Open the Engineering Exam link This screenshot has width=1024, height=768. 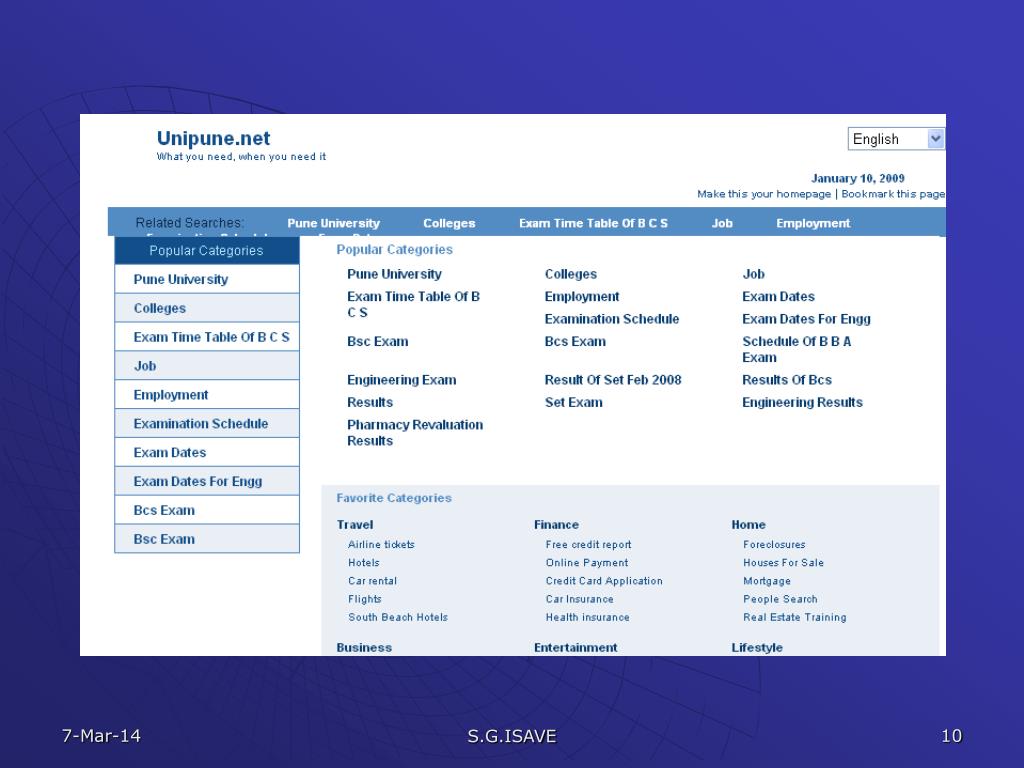coord(402,380)
